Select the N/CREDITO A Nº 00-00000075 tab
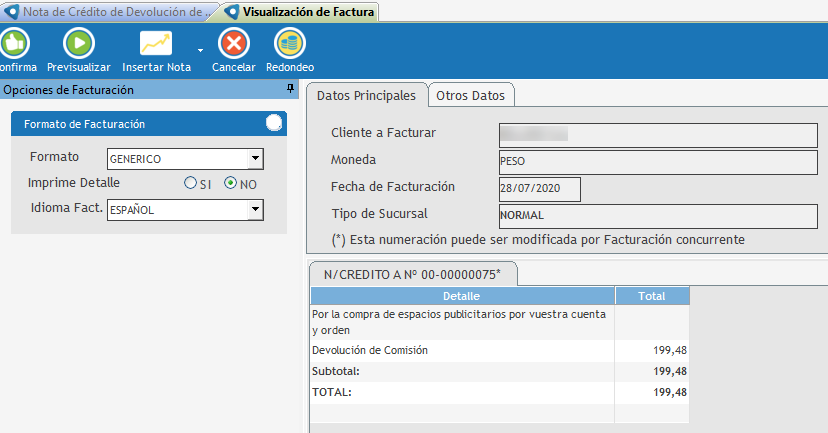This screenshot has height=433, width=828. pos(412,275)
